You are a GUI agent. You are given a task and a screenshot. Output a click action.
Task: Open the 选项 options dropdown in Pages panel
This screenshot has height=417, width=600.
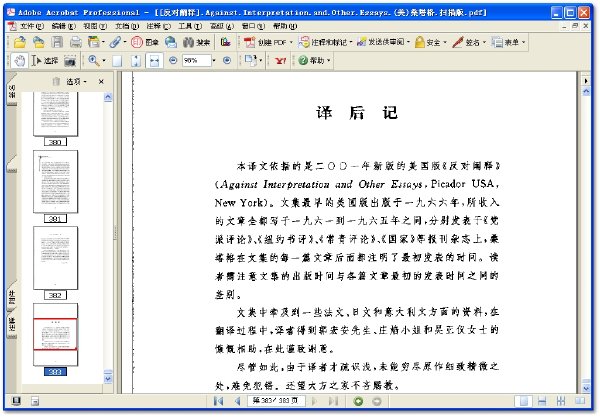(76, 81)
